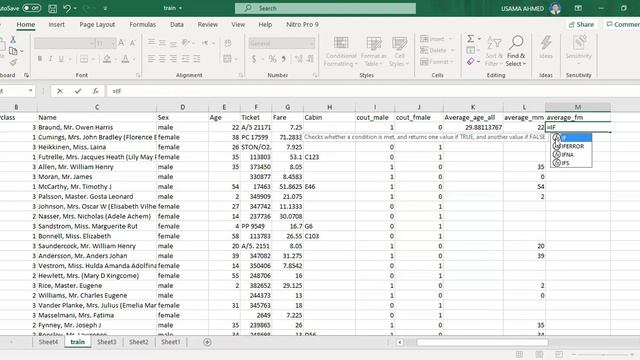Open Cell Styles gallery
This screenshot has width=640, height=360.
pyautogui.click(x=399, y=51)
